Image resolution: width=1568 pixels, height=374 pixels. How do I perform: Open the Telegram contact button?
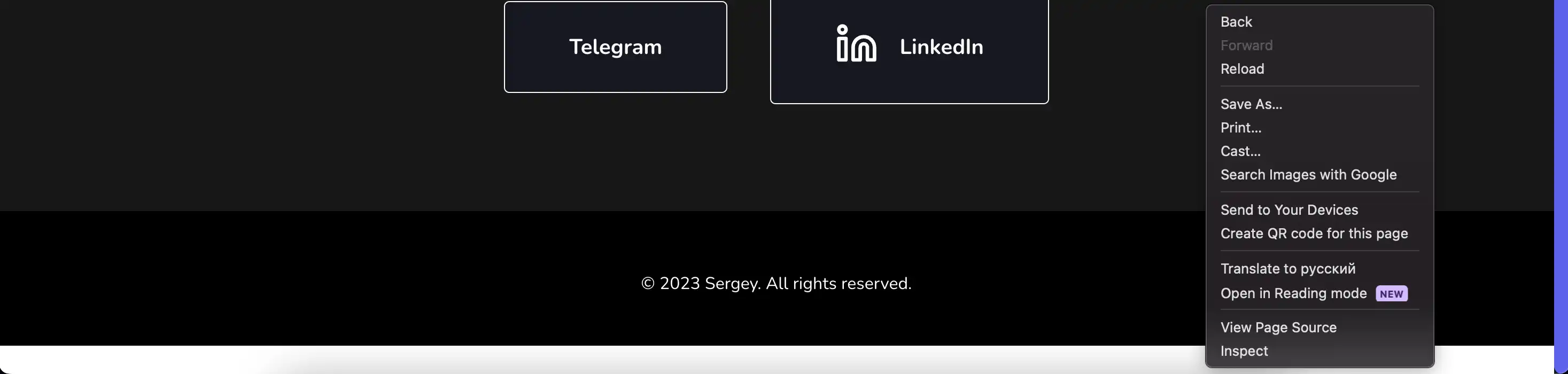(x=616, y=47)
